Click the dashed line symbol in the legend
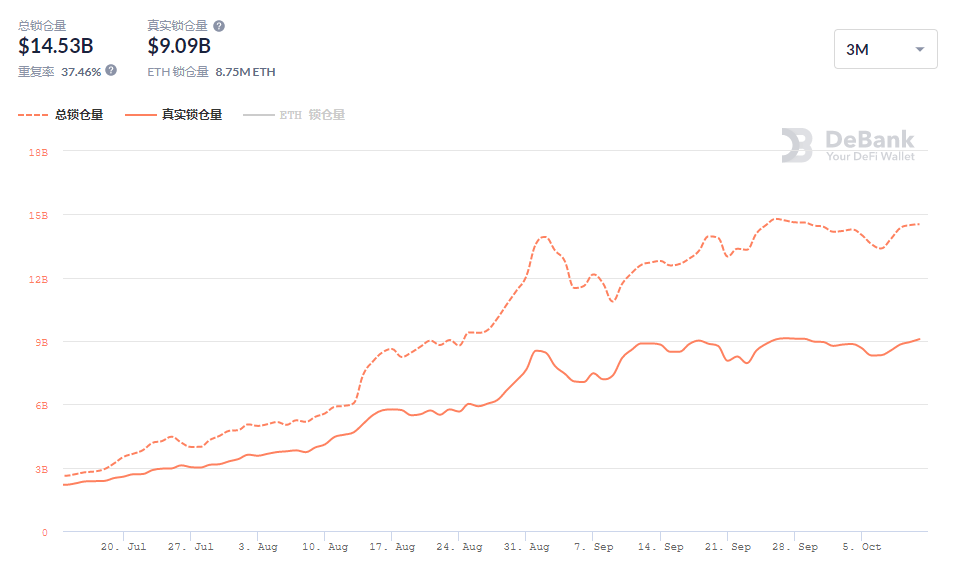 [x=32, y=115]
